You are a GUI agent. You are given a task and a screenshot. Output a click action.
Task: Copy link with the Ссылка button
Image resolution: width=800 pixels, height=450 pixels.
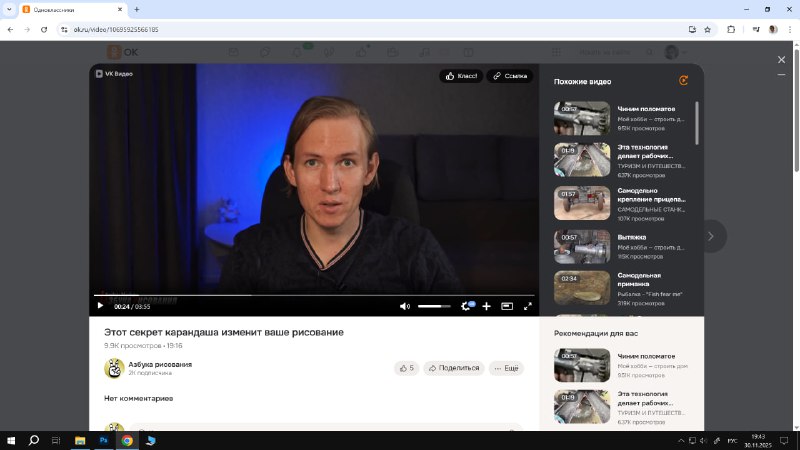pos(510,76)
